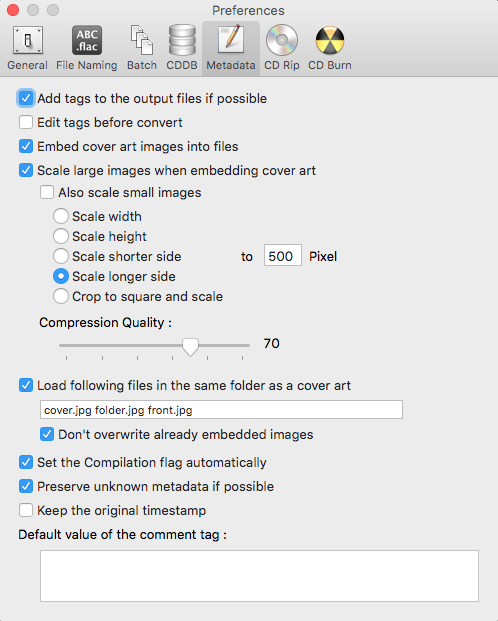This screenshot has width=498, height=621.
Task: Enable Edit tags before convert
Action: click(26, 122)
